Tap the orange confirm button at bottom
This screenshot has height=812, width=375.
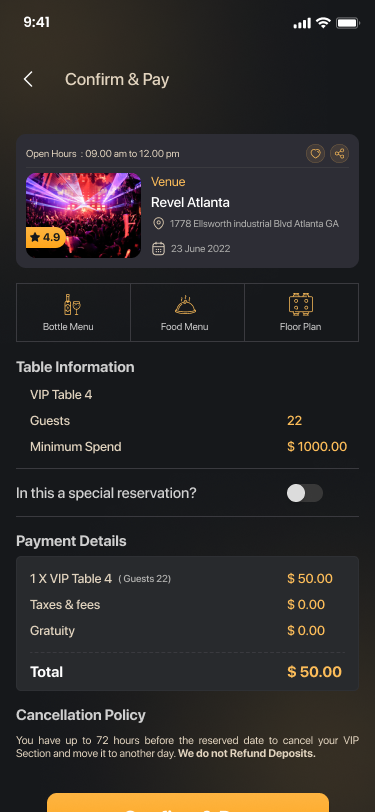pyautogui.click(x=188, y=802)
